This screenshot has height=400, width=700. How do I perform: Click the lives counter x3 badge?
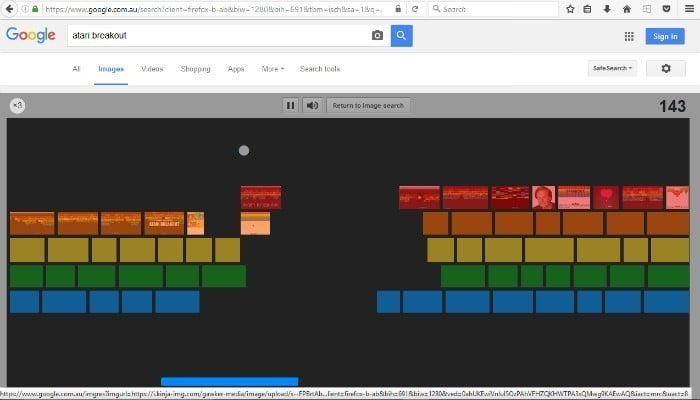17,105
